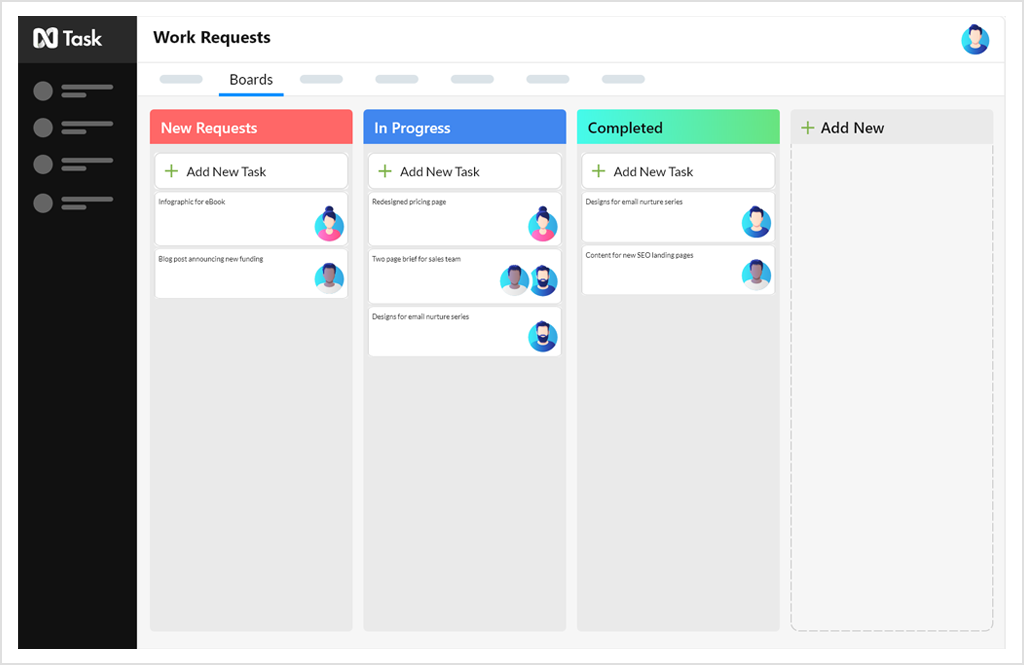Click Add New Task under New Requests
This screenshot has width=1024, height=665.
(251, 171)
